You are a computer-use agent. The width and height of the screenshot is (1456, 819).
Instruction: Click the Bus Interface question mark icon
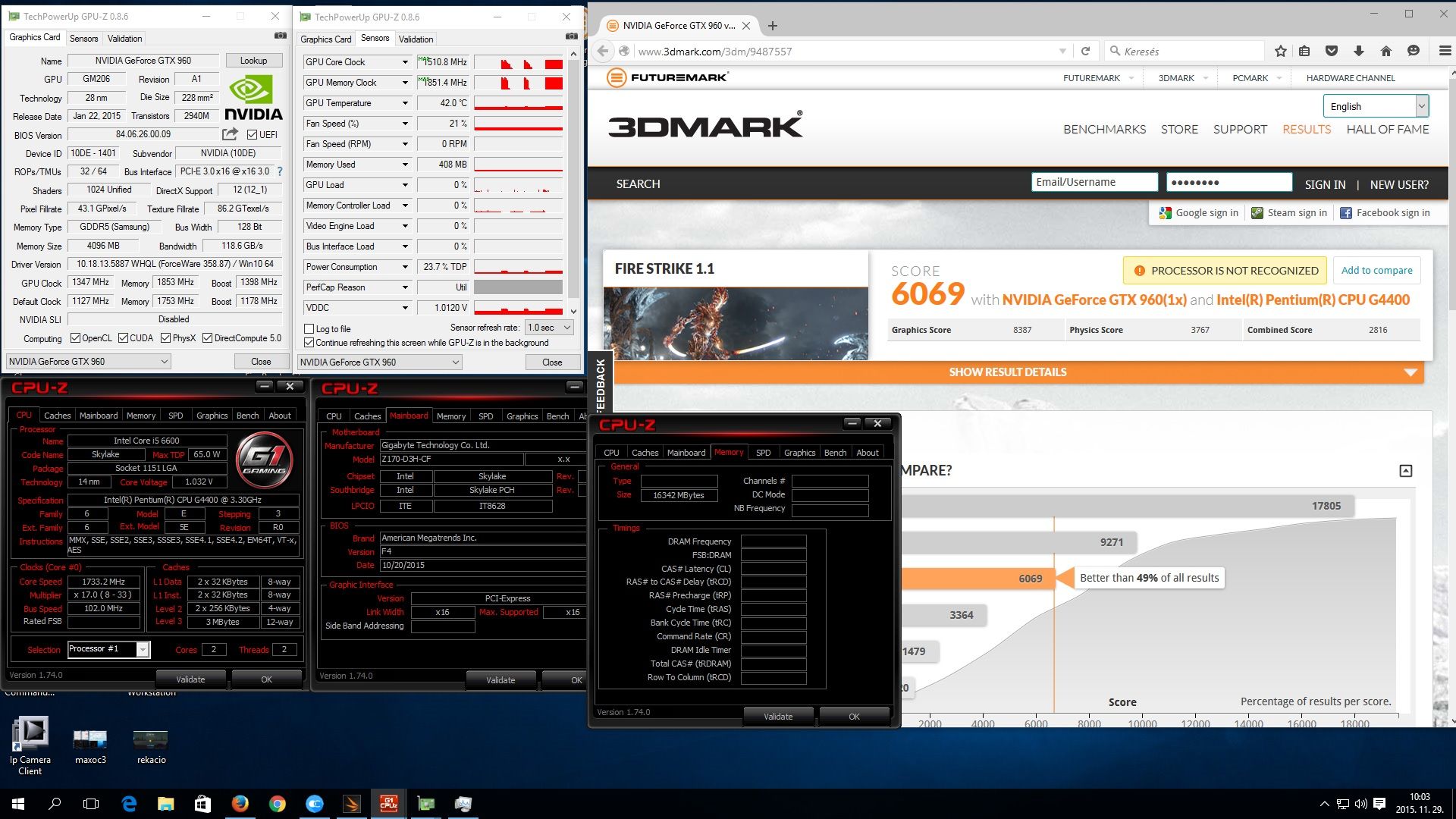pos(280,171)
